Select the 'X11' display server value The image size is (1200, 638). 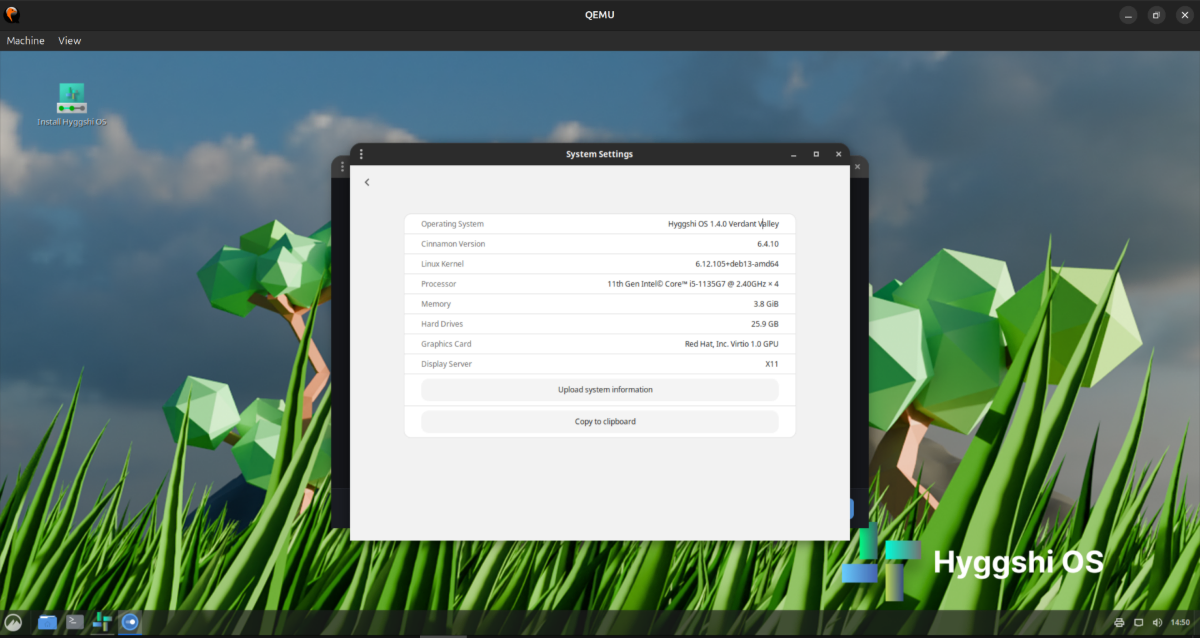click(x=772, y=364)
